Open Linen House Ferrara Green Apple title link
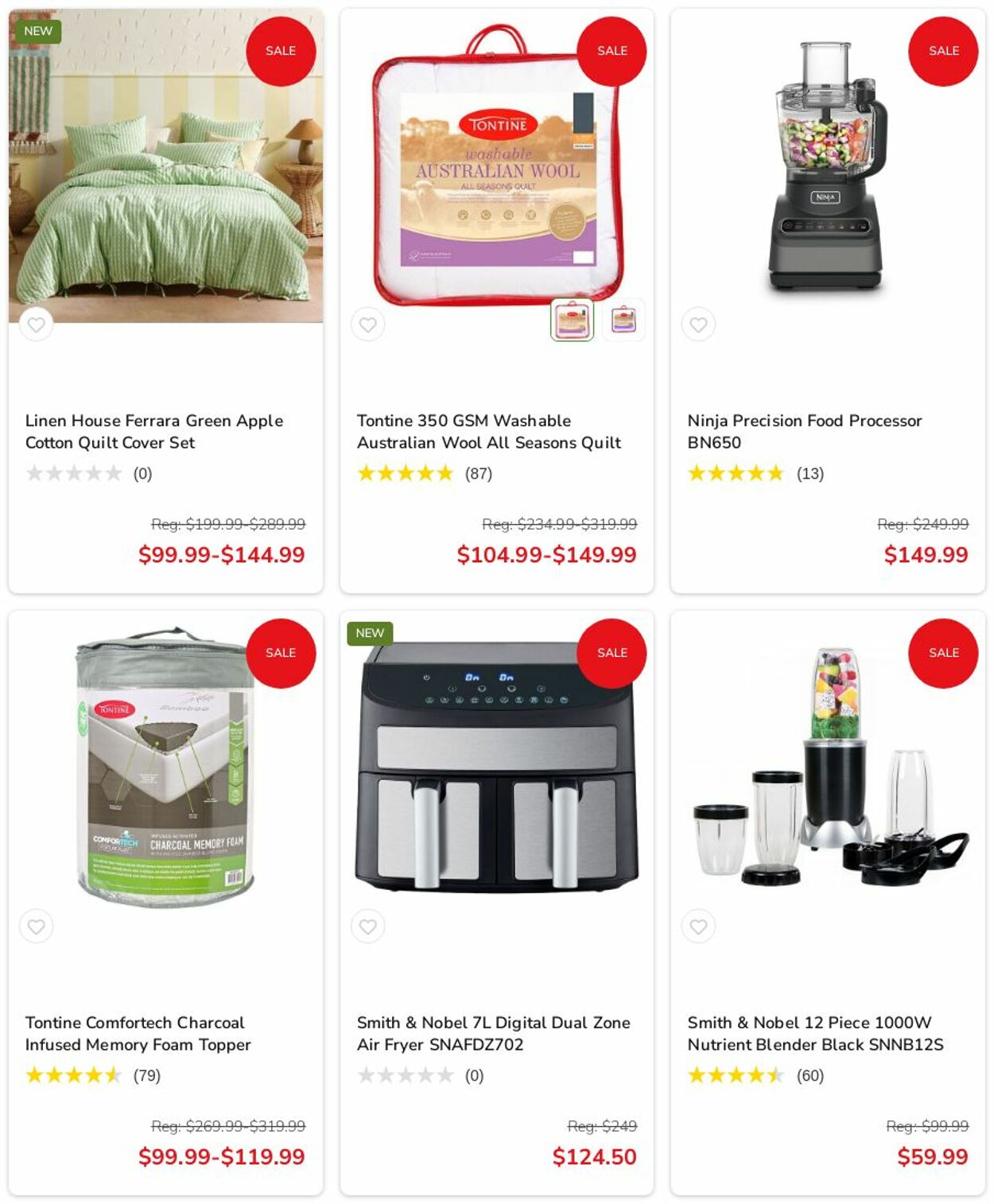Viewport: 994px width, 1204px height. tap(154, 431)
